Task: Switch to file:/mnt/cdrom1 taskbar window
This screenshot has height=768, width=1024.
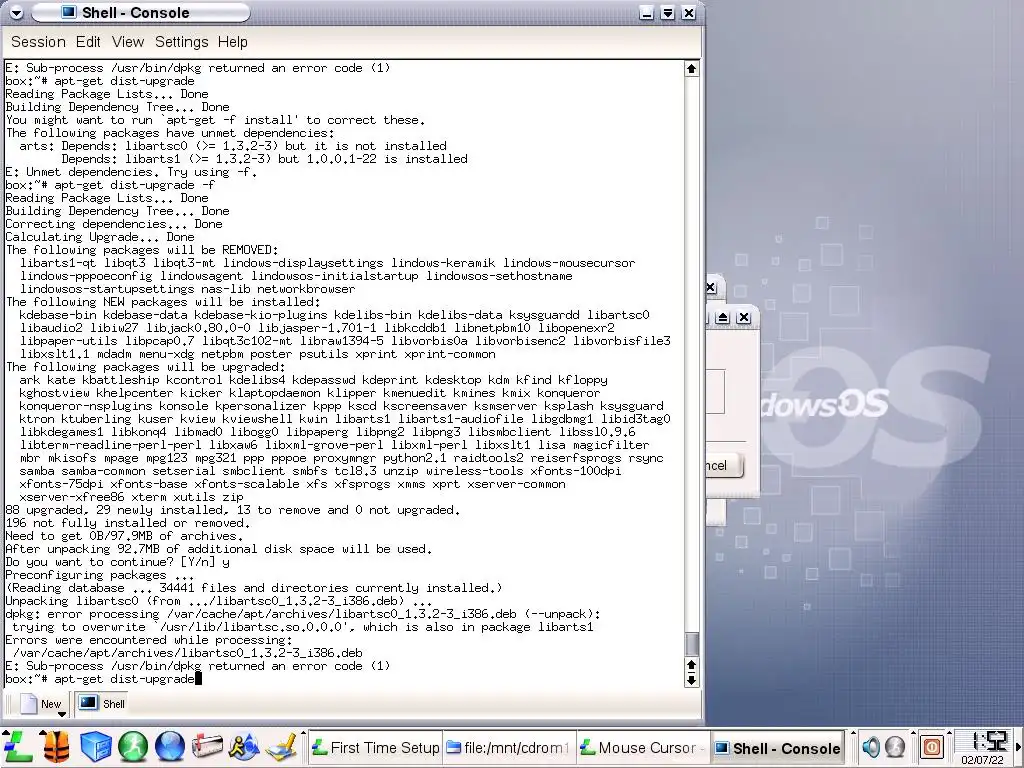Action: tap(509, 748)
